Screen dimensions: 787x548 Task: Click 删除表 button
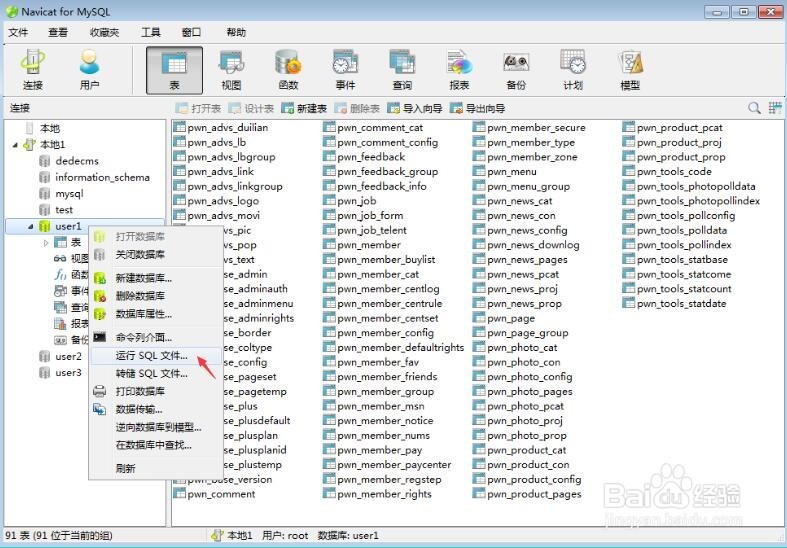(x=357, y=108)
